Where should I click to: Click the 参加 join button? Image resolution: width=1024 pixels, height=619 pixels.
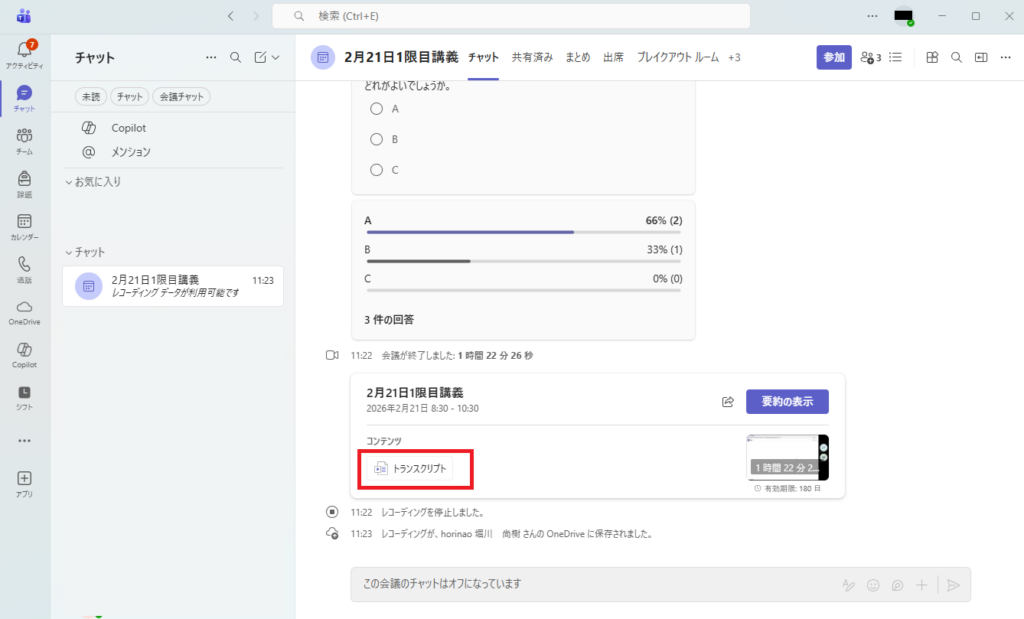coord(833,57)
